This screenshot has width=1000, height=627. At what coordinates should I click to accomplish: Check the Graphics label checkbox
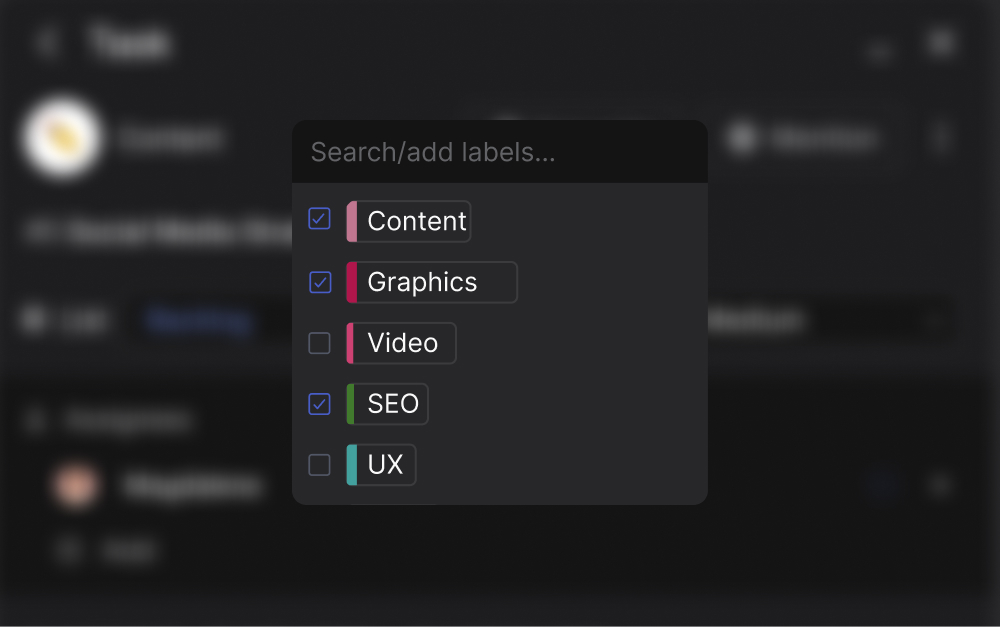pyautogui.click(x=319, y=282)
